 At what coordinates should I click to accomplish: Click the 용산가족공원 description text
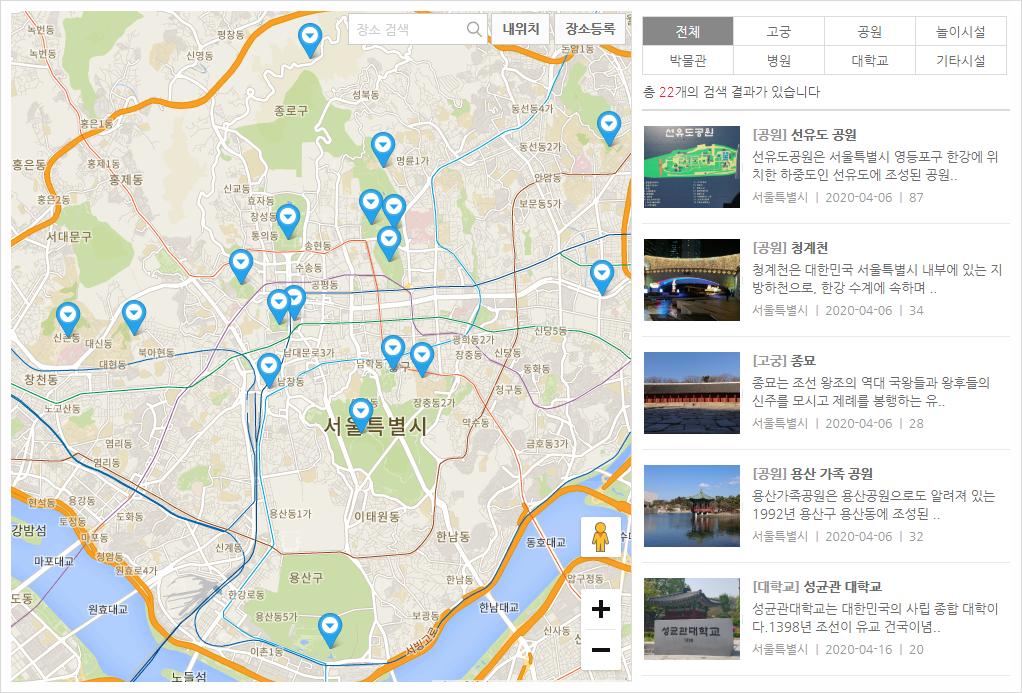873,505
